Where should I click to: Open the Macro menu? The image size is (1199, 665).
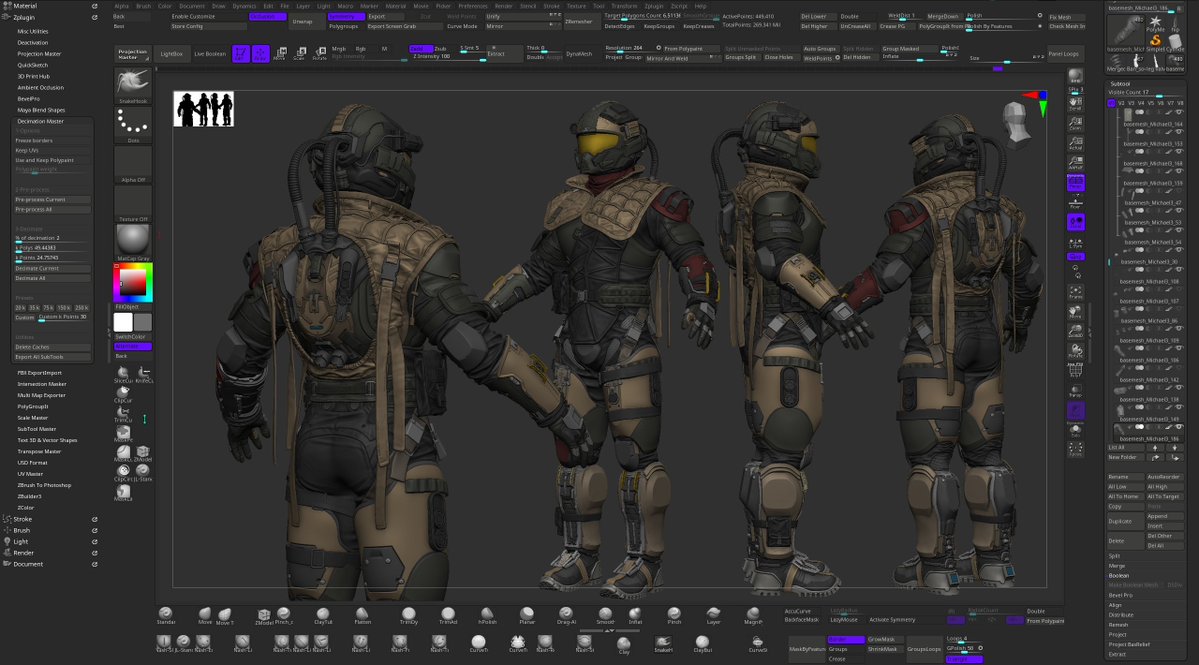[346, 5]
